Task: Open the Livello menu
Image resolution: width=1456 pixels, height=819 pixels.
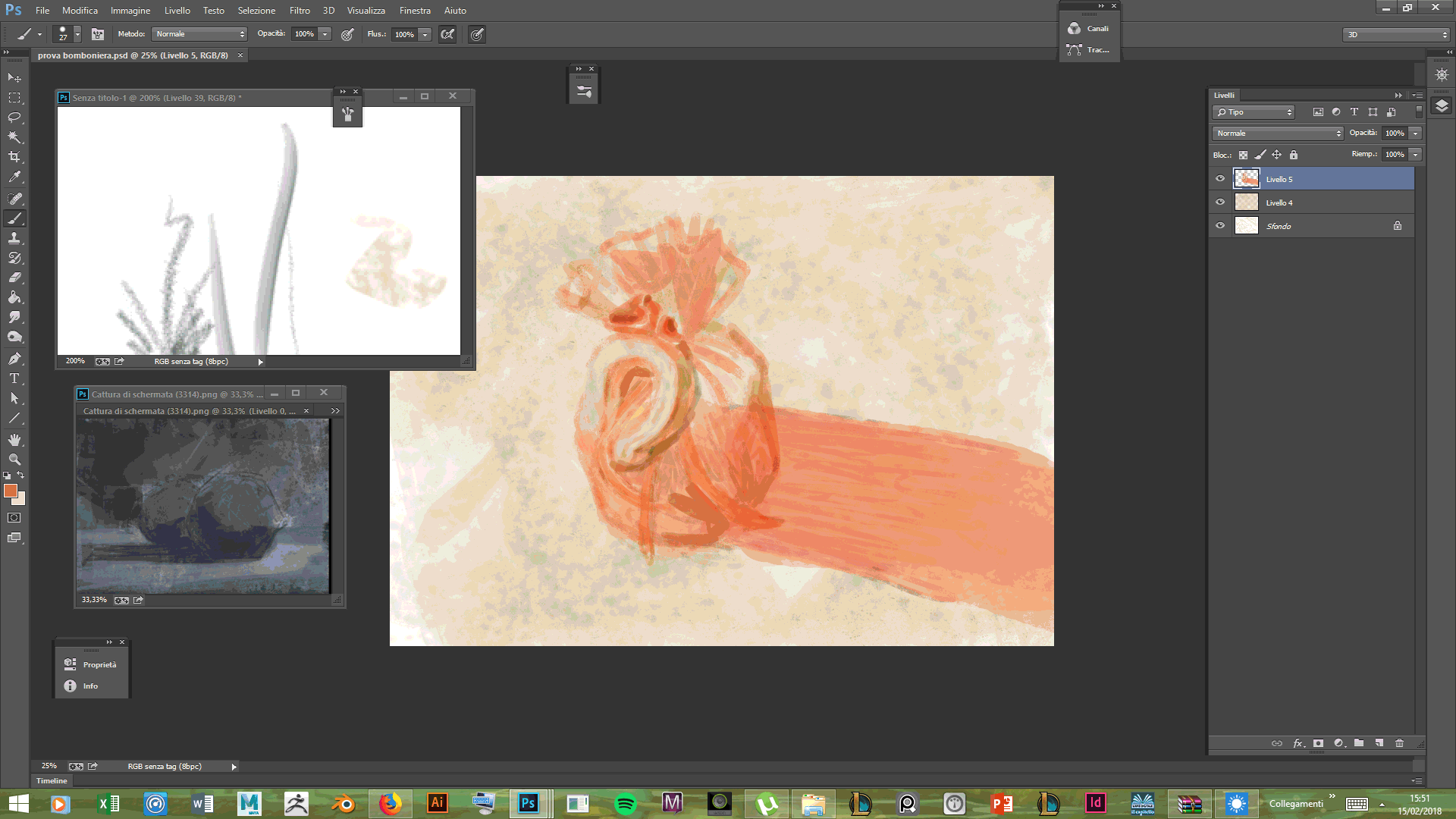Action: [177, 11]
